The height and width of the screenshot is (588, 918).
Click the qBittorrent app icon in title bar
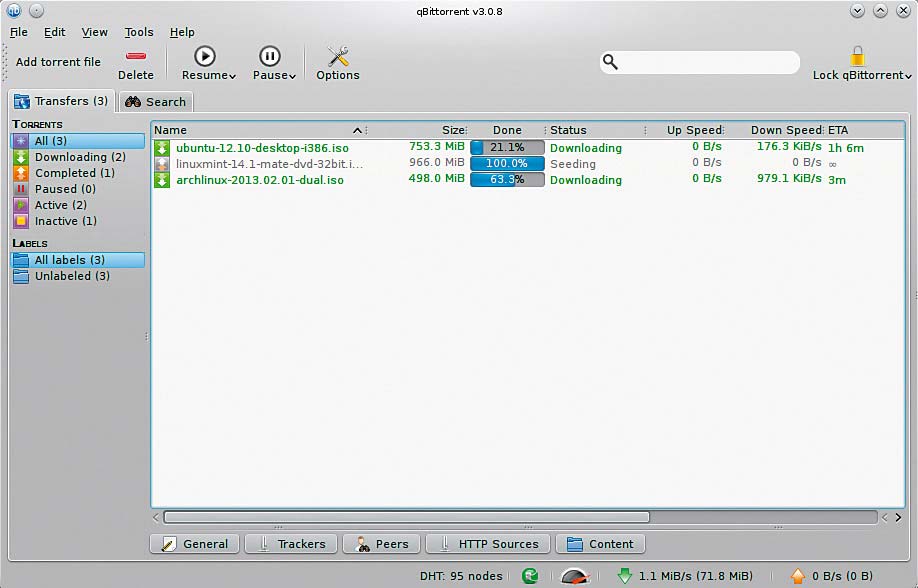point(13,11)
